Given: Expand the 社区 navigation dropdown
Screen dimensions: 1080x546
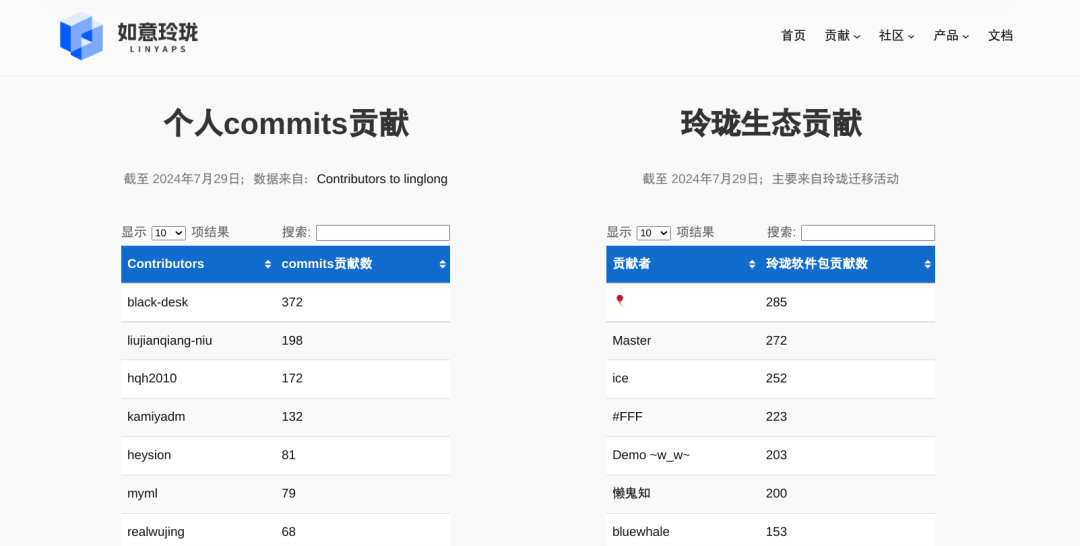Looking at the screenshot, I should click(896, 36).
